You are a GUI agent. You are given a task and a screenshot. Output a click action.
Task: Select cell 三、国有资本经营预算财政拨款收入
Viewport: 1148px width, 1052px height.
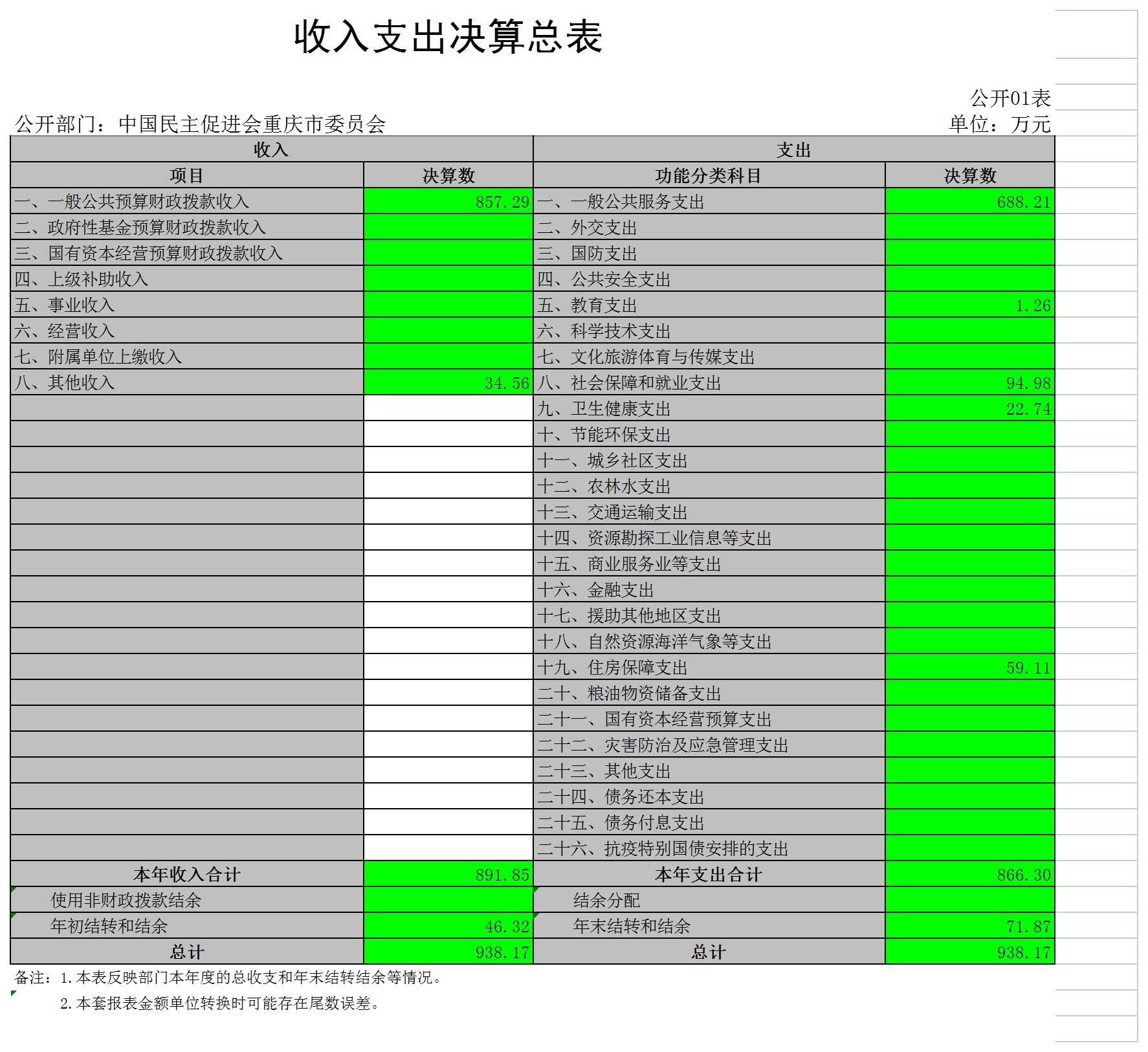(x=187, y=253)
